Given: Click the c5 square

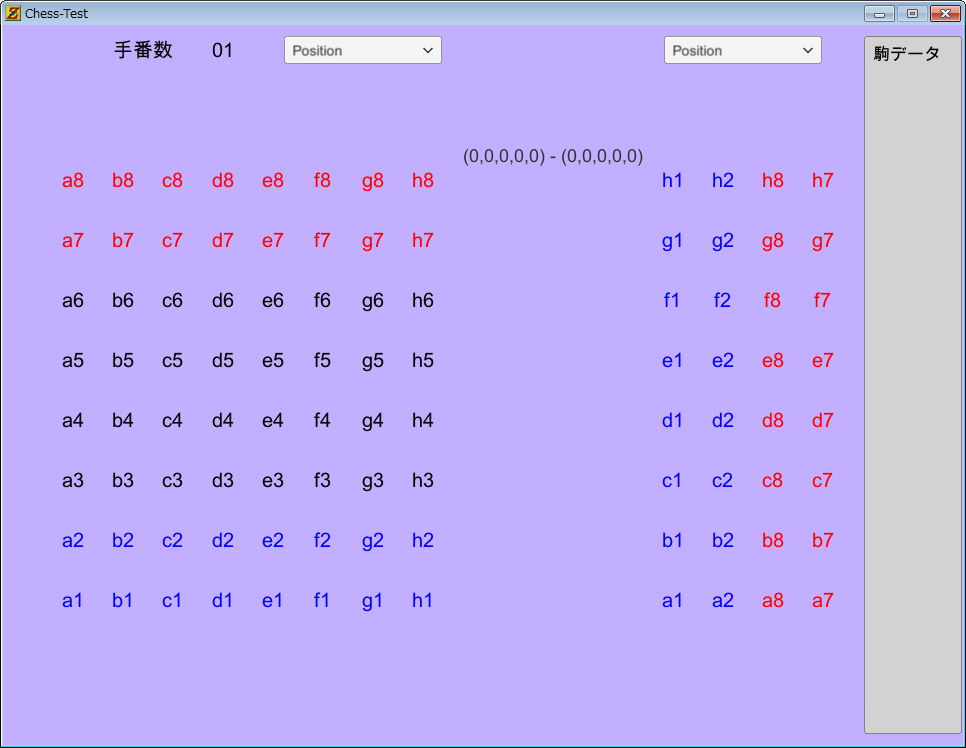Looking at the screenshot, I should coord(172,360).
